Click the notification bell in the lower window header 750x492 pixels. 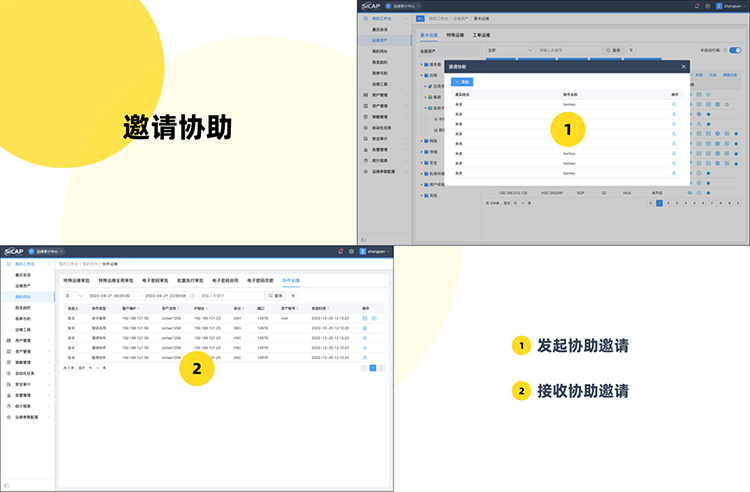(x=340, y=251)
